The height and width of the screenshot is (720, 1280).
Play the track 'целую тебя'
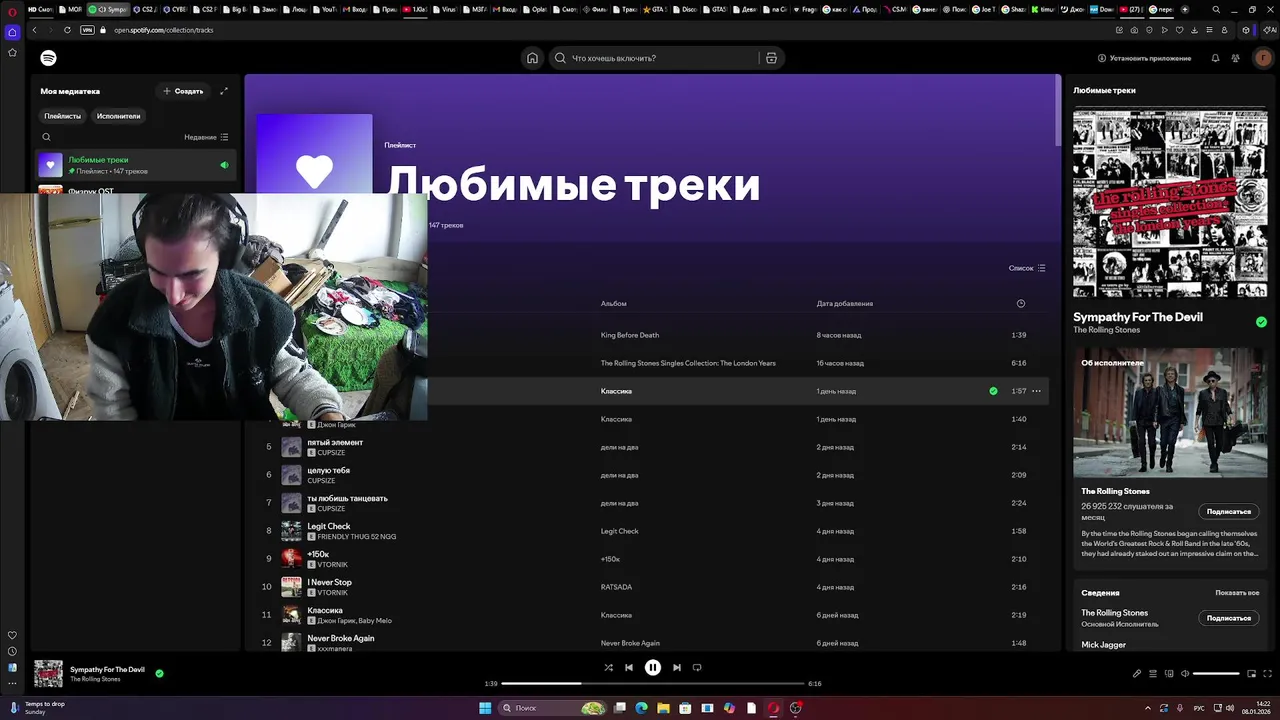point(328,470)
